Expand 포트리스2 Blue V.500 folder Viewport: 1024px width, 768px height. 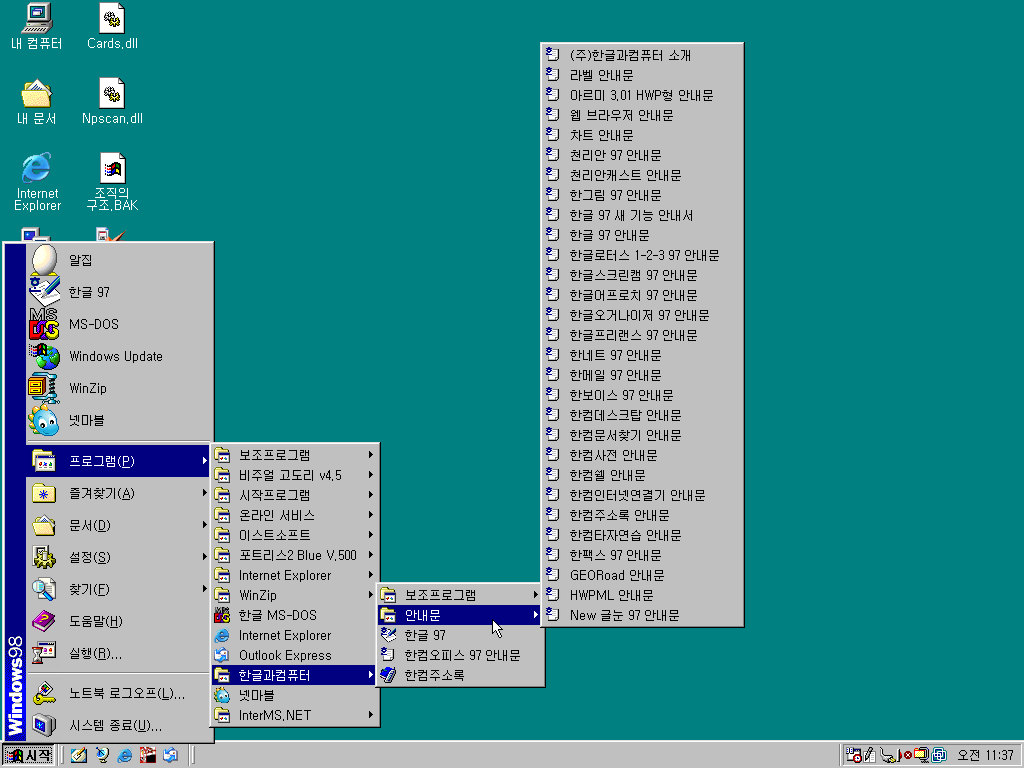295,555
